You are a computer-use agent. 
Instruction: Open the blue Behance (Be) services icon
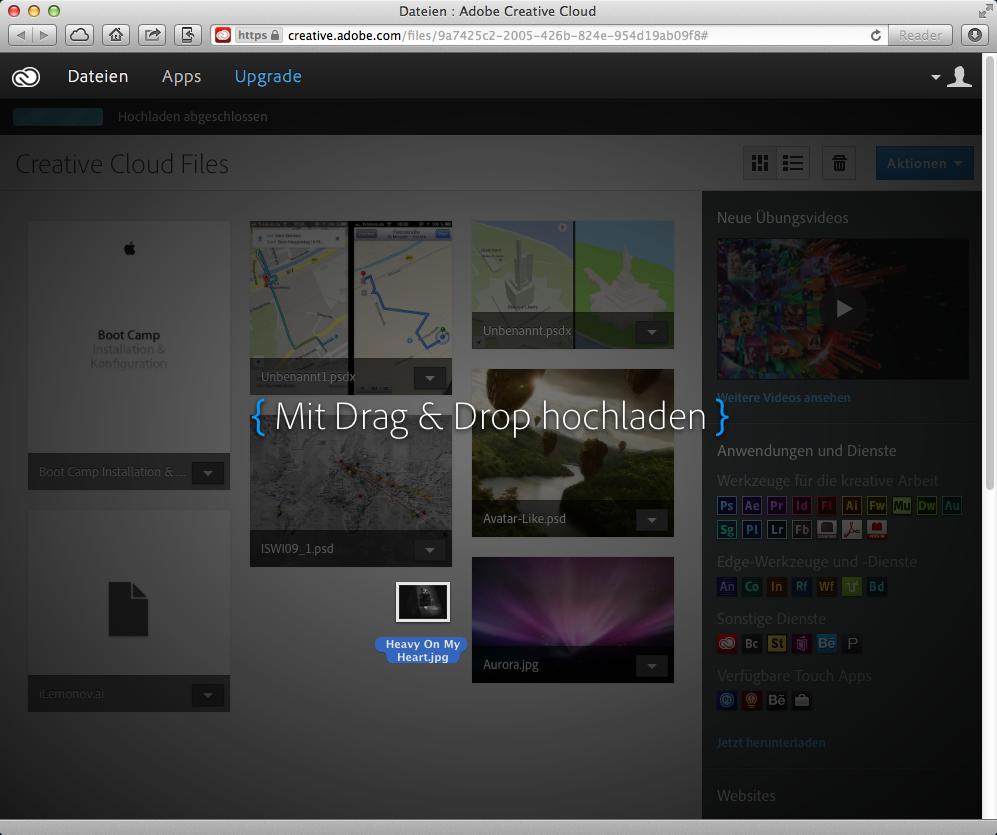pyautogui.click(x=827, y=643)
